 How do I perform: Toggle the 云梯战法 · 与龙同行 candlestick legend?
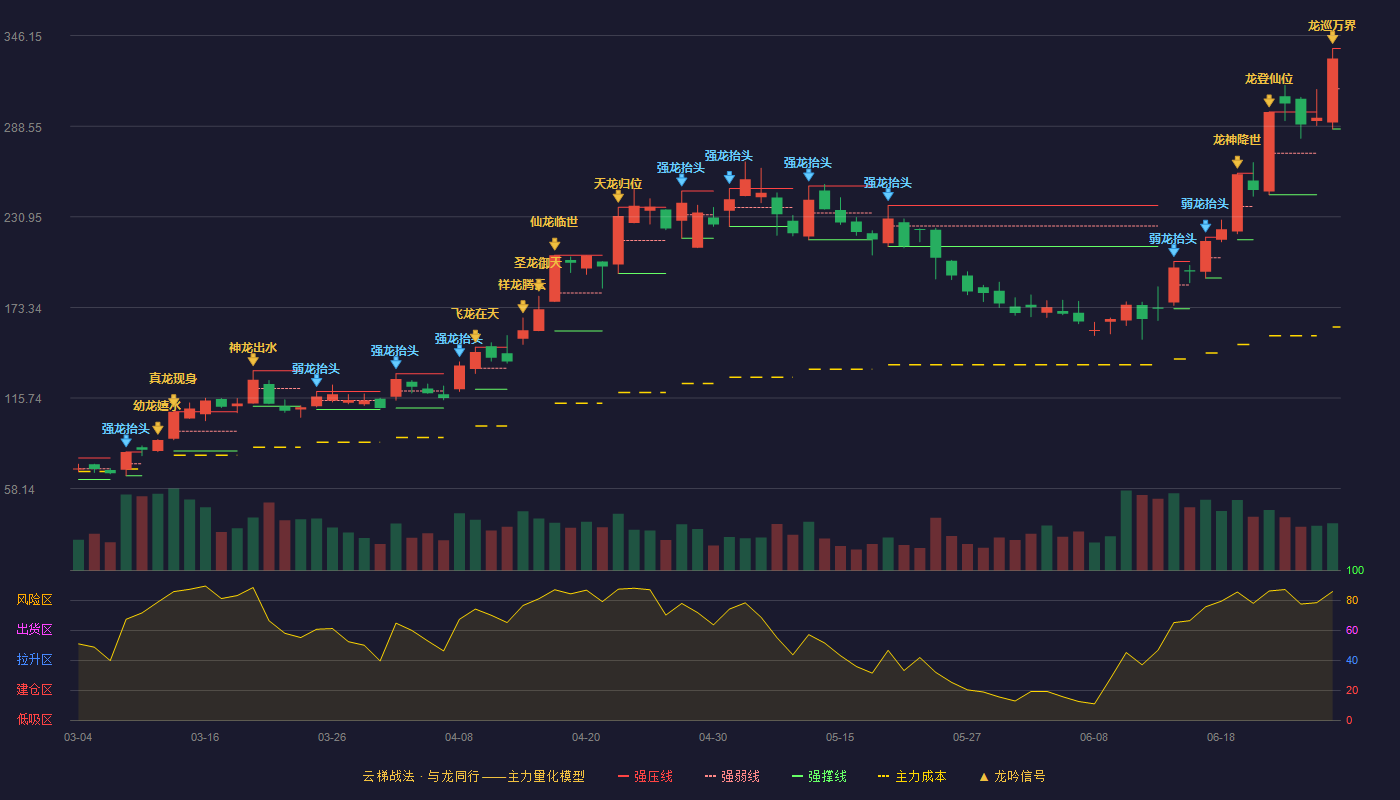tap(473, 776)
